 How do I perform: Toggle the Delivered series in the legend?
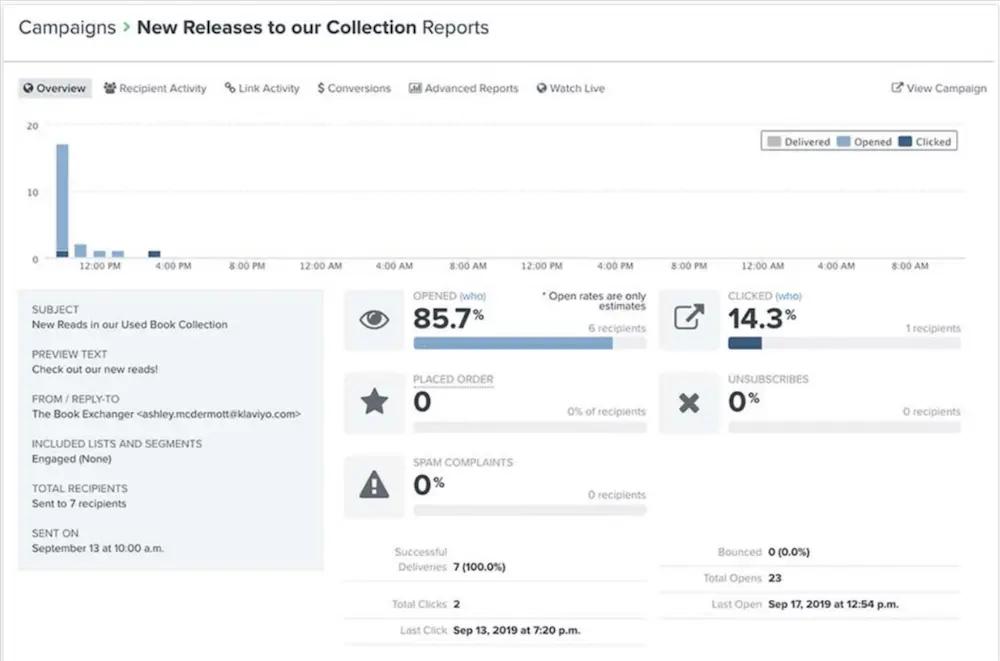click(798, 141)
